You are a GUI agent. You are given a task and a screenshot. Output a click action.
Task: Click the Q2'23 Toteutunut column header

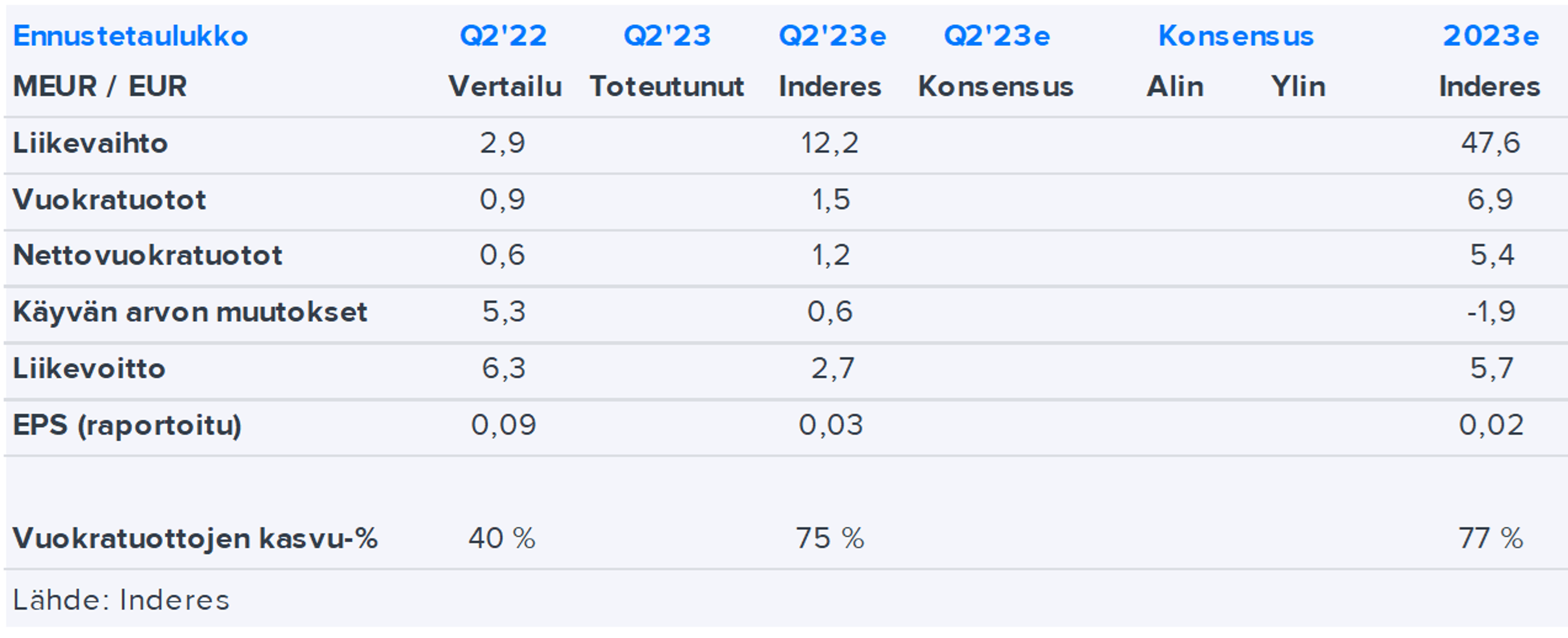pos(667,36)
